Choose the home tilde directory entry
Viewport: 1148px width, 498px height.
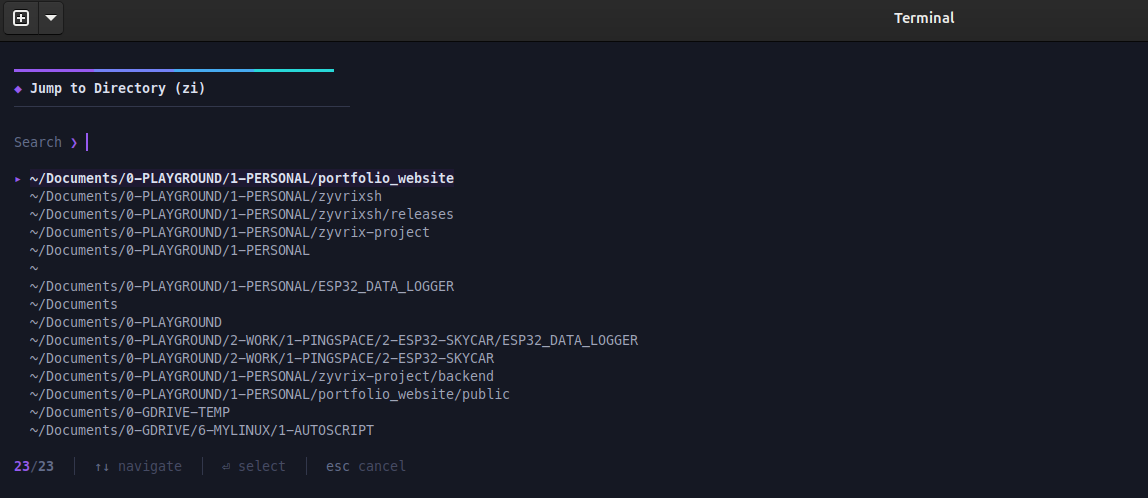[34, 268]
